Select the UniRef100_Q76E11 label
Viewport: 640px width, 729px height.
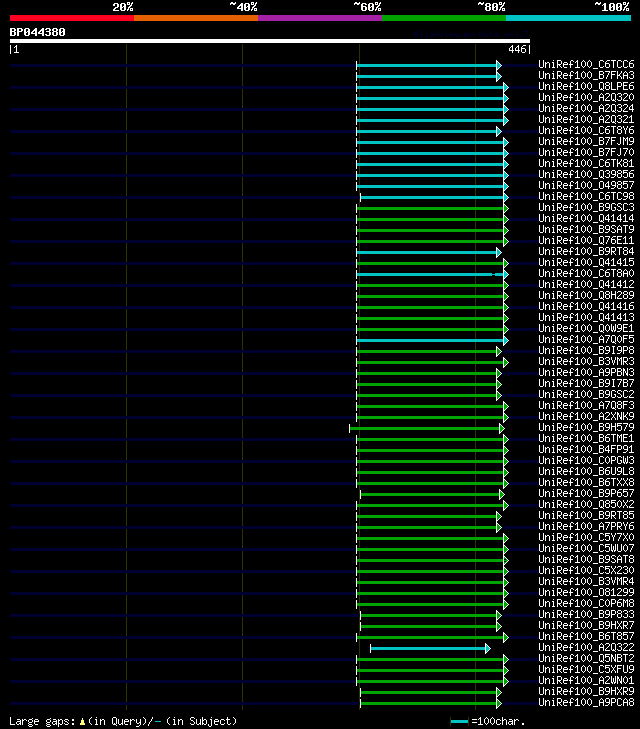click(586, 240)
